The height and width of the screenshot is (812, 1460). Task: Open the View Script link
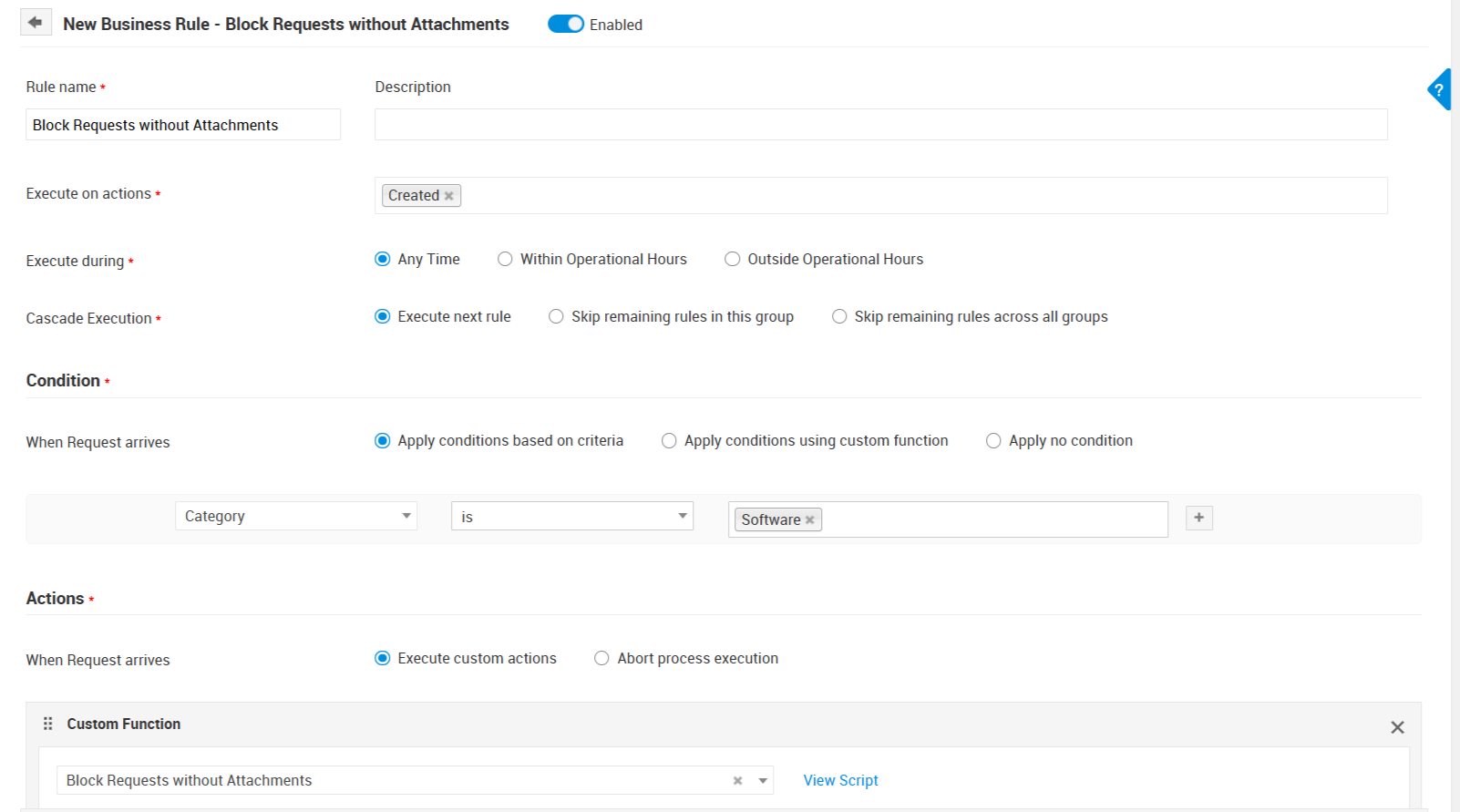click(x=840, y=781)
